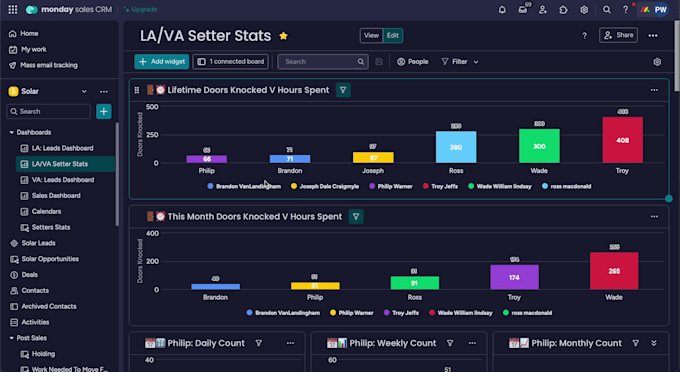Open the inbox tray icon
680x372 pixels.
[523, 9]
